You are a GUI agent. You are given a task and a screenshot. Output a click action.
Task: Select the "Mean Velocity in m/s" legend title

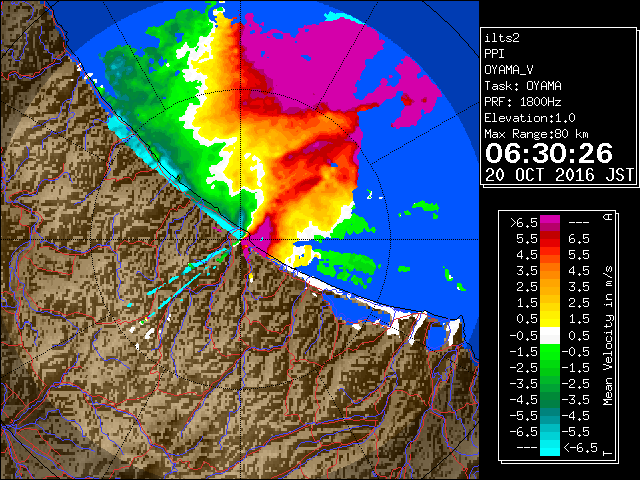pos(608,335)
